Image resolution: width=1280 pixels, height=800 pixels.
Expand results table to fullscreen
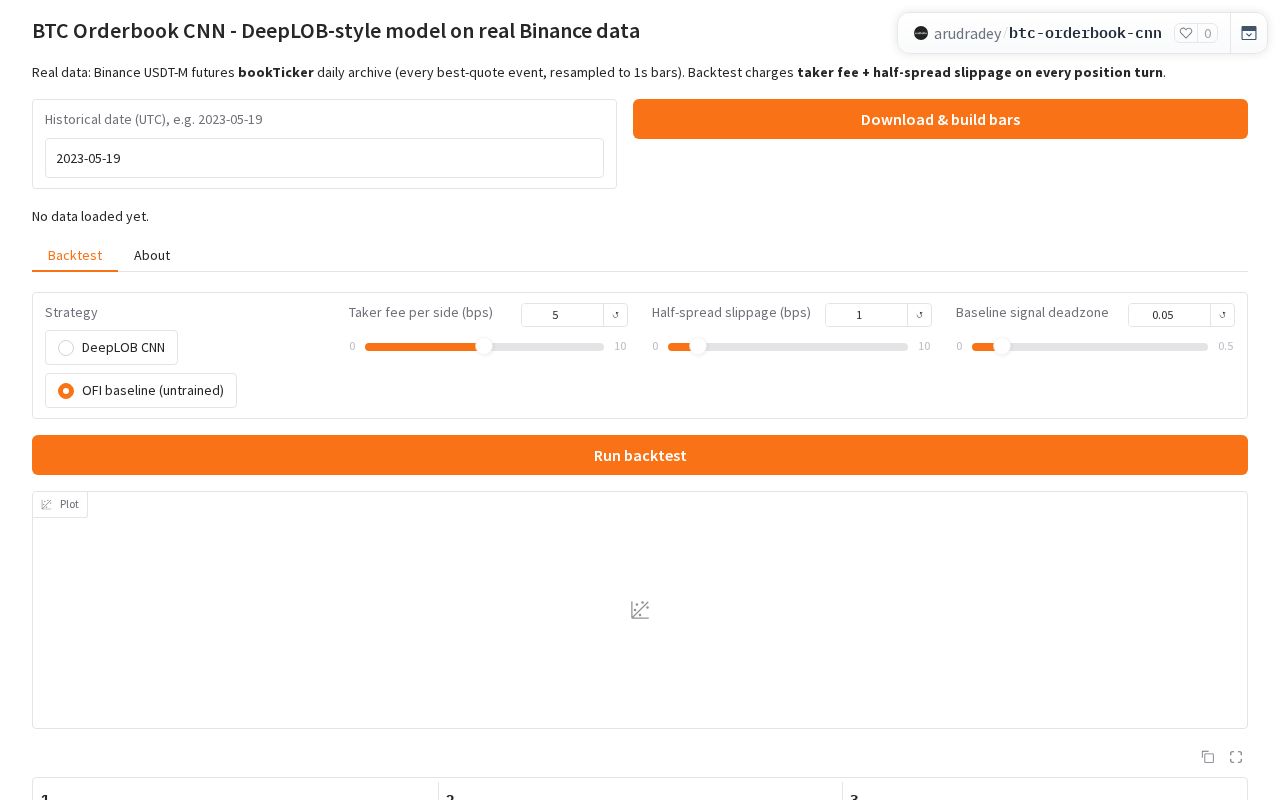click(x=1236, y=757)
